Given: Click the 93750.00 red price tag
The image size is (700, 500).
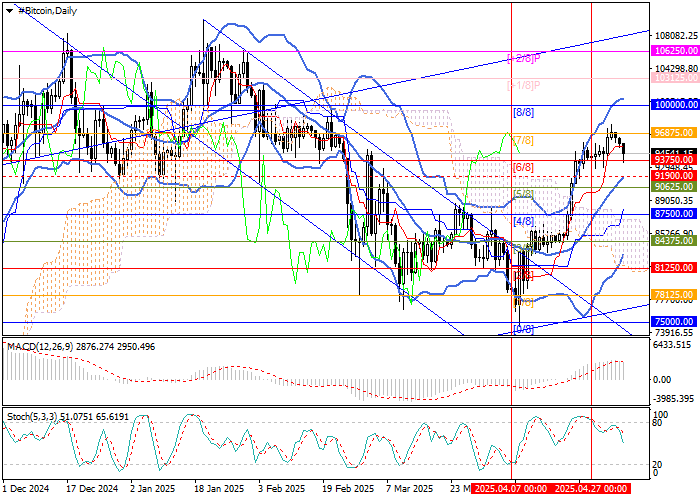Looking at the screenshot, I should click(671, 159).
